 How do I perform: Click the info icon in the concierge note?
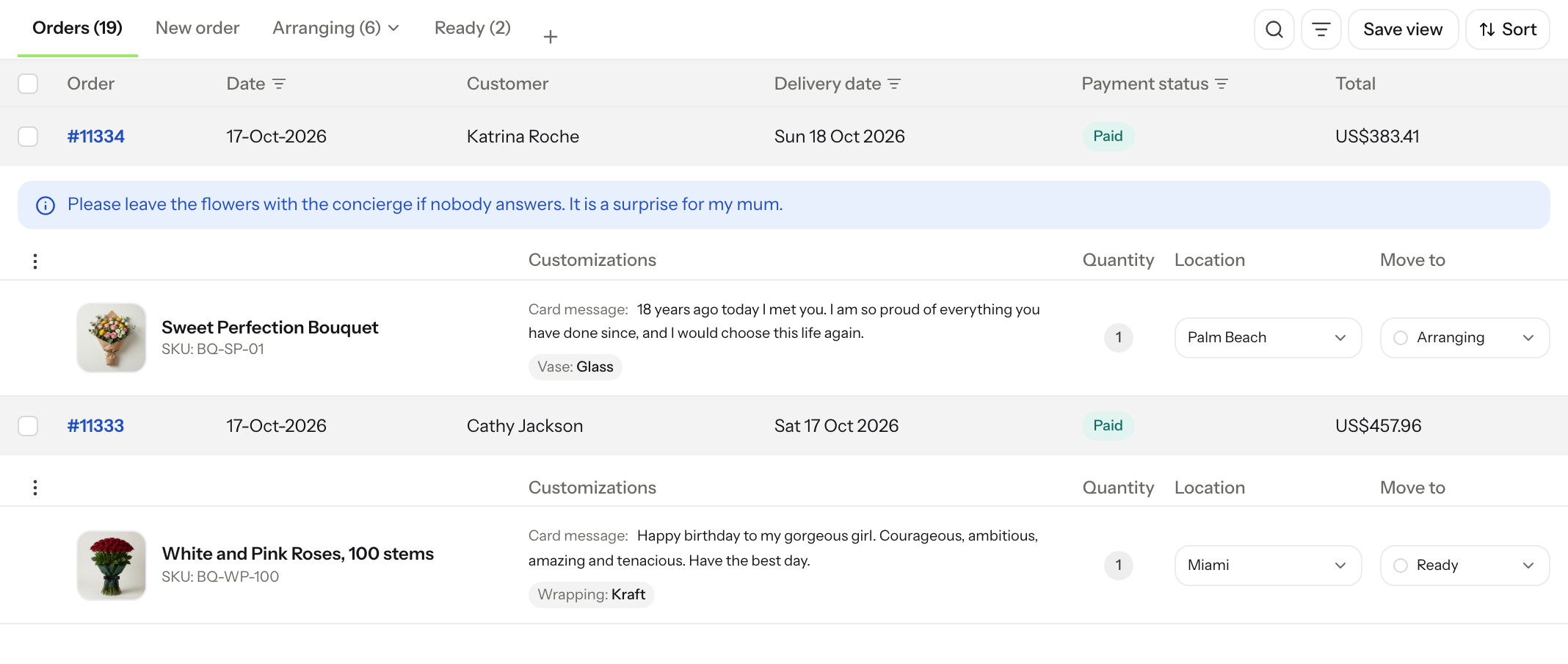[46, 206]
